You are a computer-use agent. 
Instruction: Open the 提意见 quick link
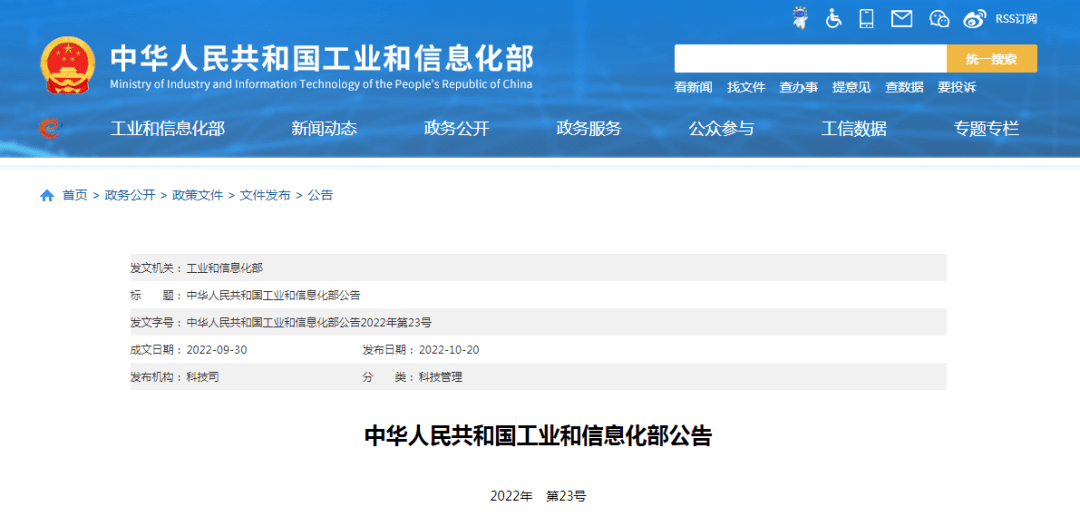[851, 87]
